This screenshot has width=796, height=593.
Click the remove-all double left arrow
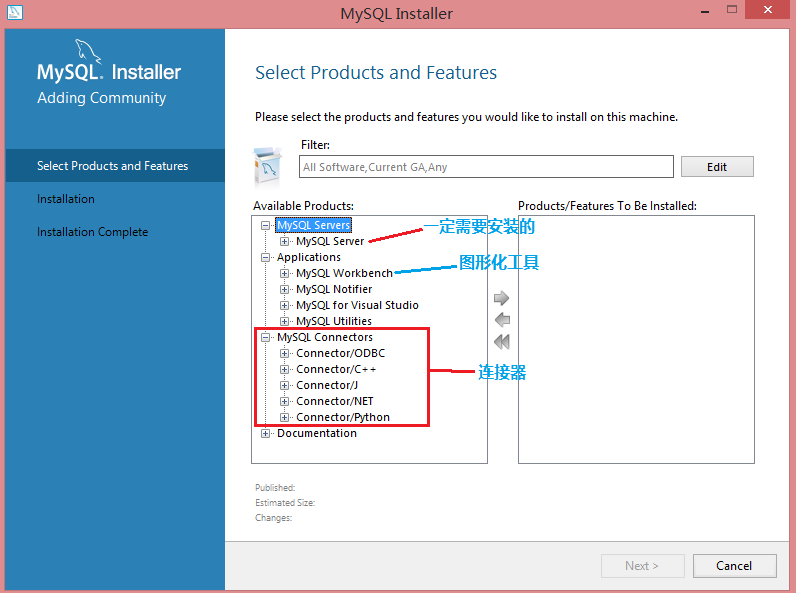(502, 342)
